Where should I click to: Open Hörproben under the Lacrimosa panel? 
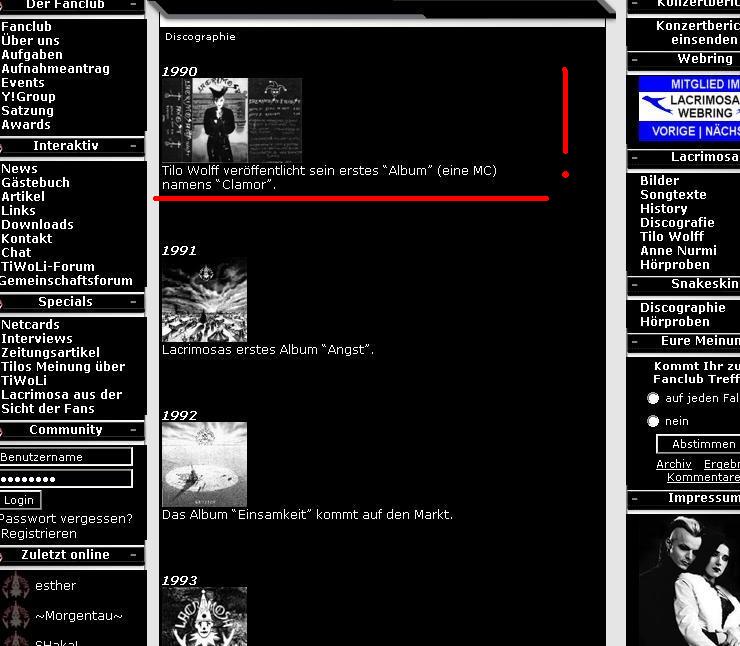click(675, 265)
